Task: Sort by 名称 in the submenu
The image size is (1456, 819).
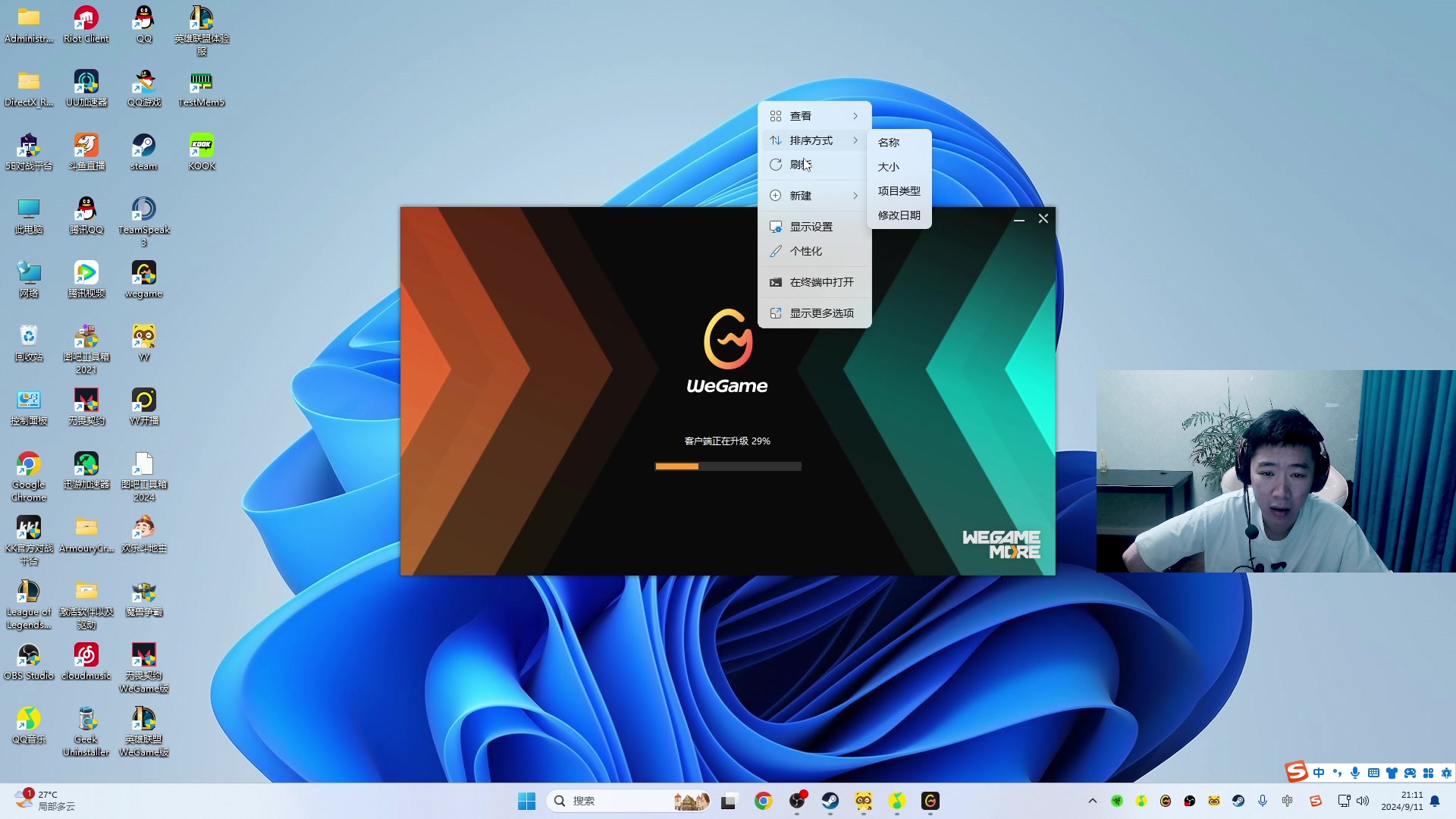Action: (899, 143)
